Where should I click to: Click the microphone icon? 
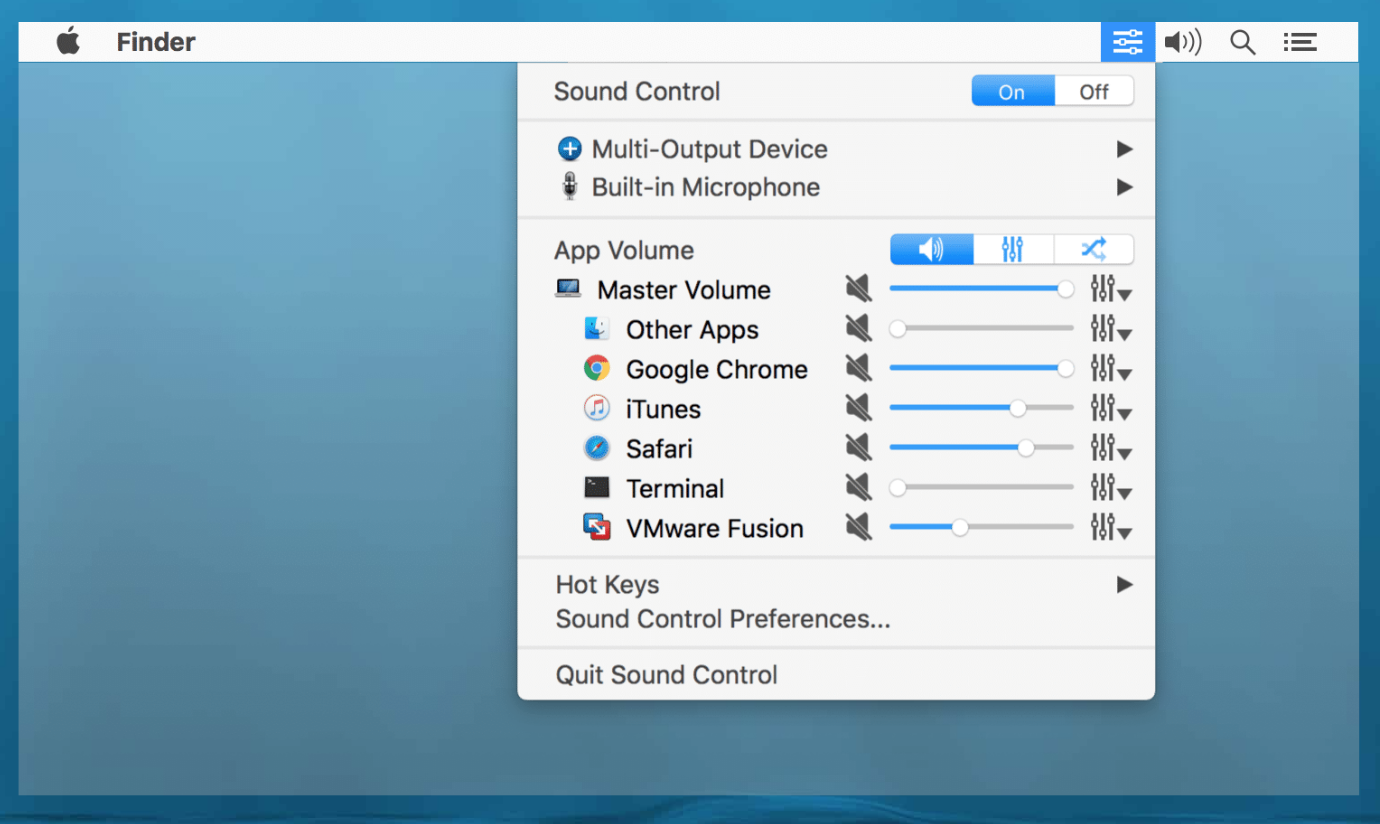[x=569, y=187]
